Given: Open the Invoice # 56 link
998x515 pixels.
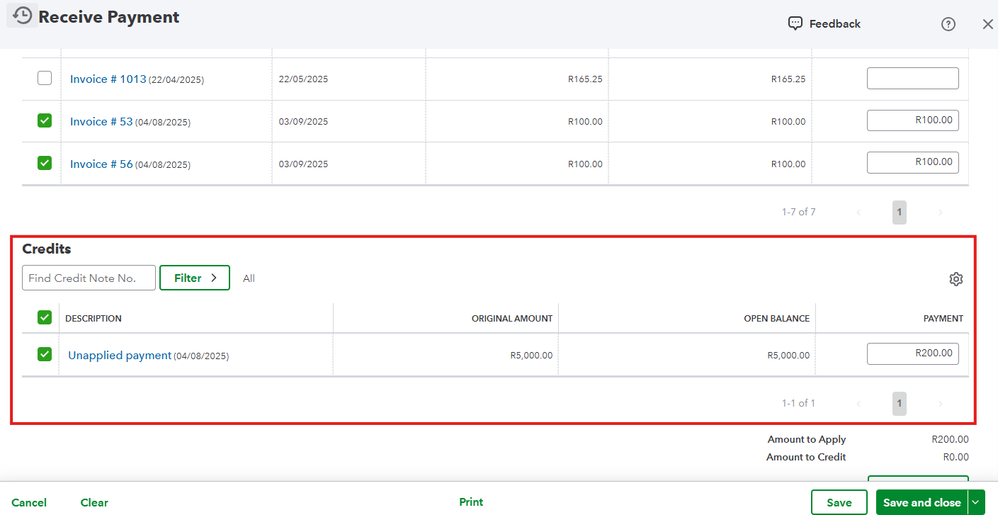Looking at the screenshot, I should [x=101, y=164].
